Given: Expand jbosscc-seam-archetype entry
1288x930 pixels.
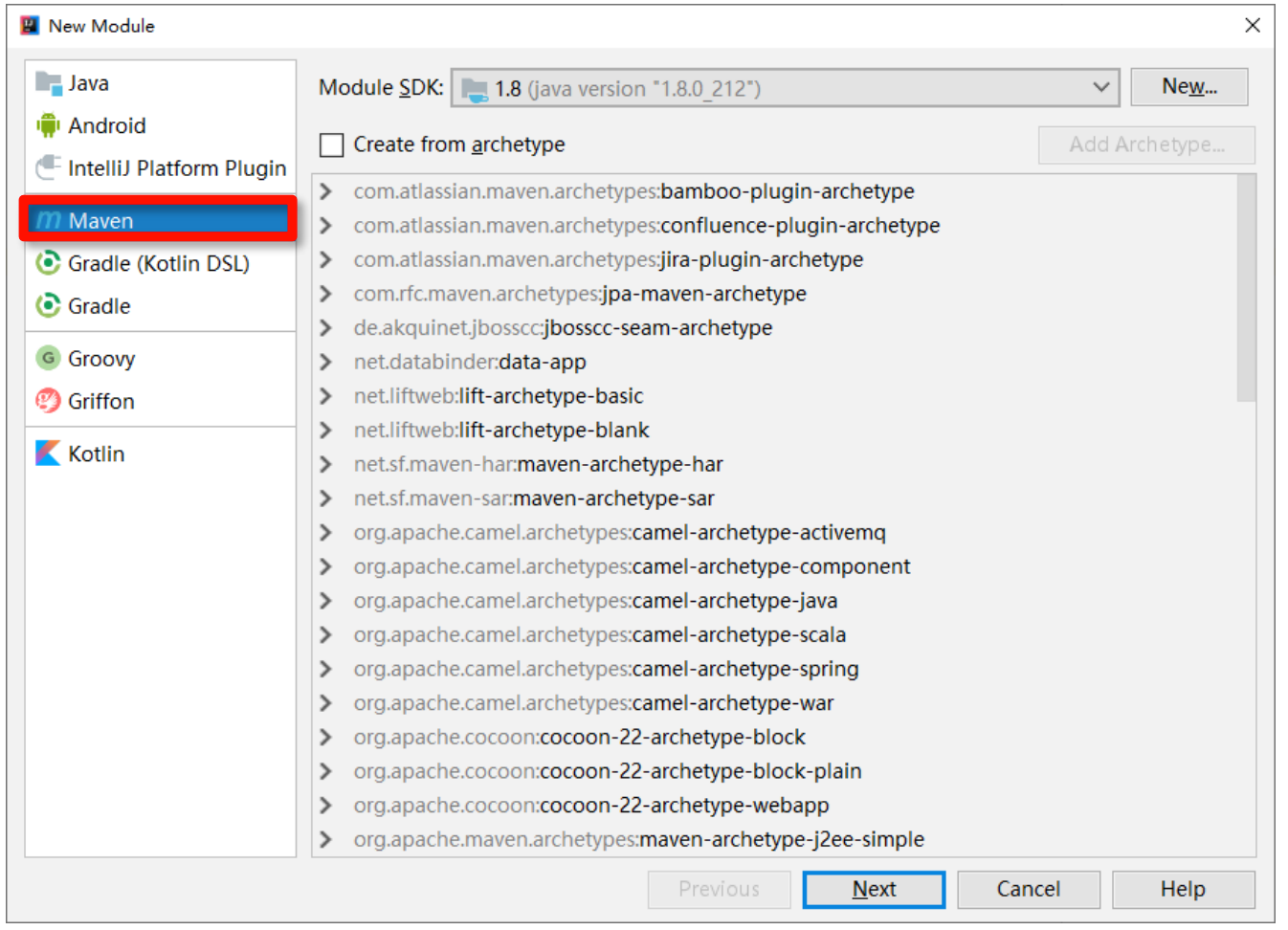Looking at the screenshot, I should point(326,327).
